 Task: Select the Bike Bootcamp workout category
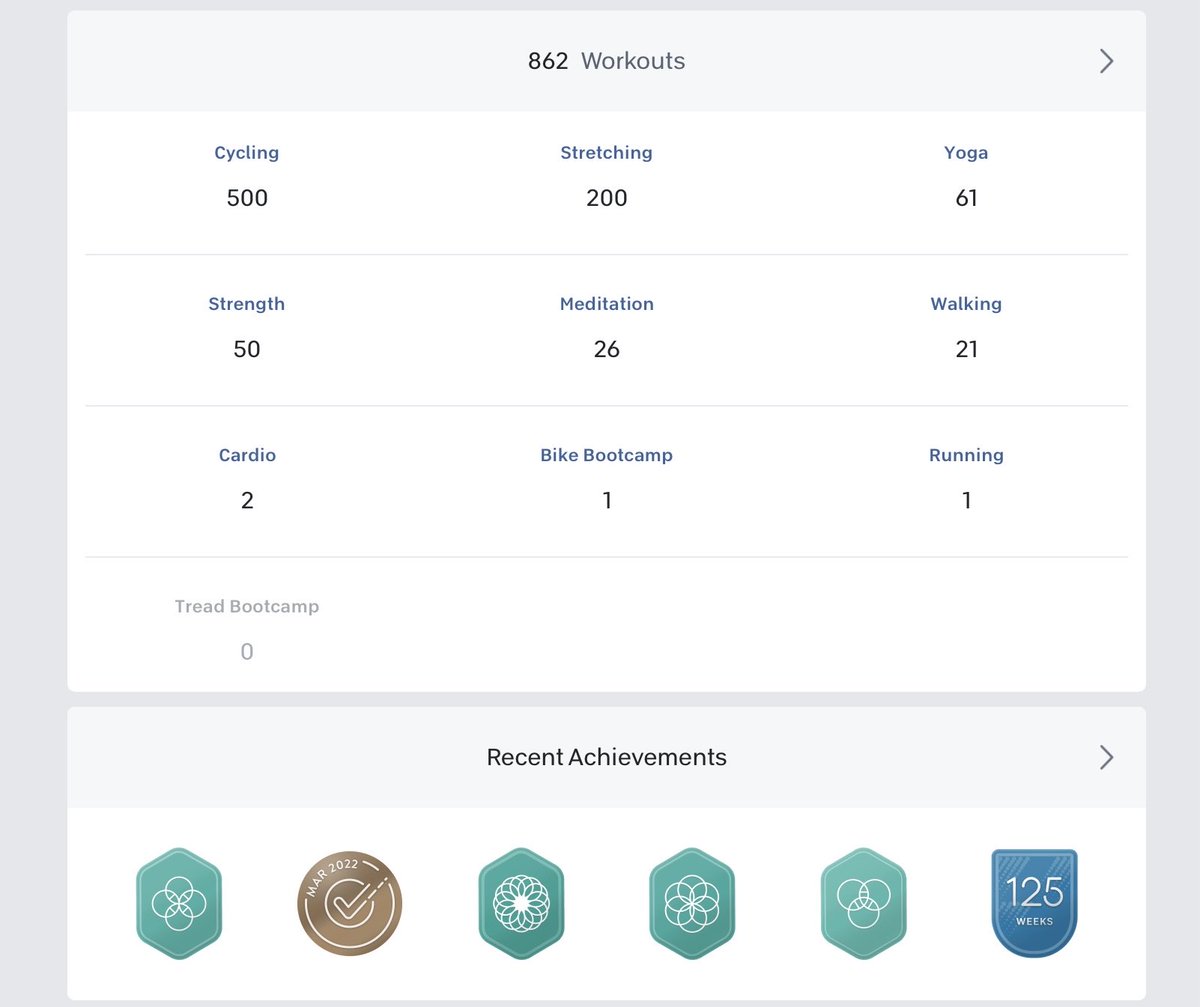[x=606, y=455]
